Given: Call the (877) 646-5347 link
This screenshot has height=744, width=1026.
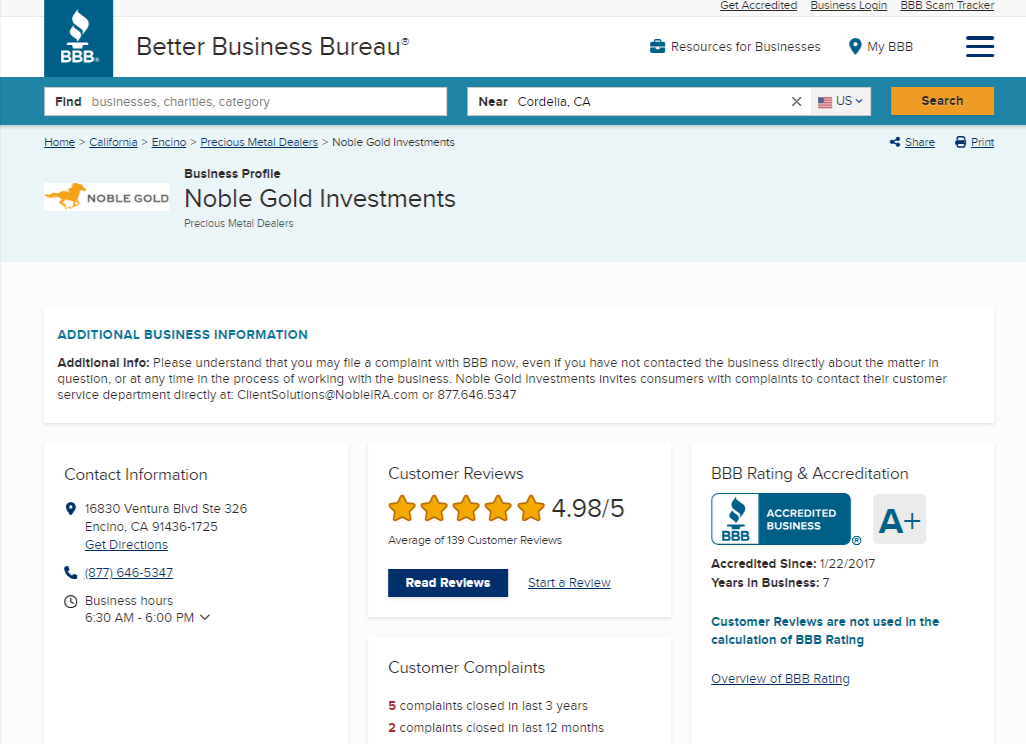Looking at the screenshot, I should pyautogui.click(x=129, y=573).
